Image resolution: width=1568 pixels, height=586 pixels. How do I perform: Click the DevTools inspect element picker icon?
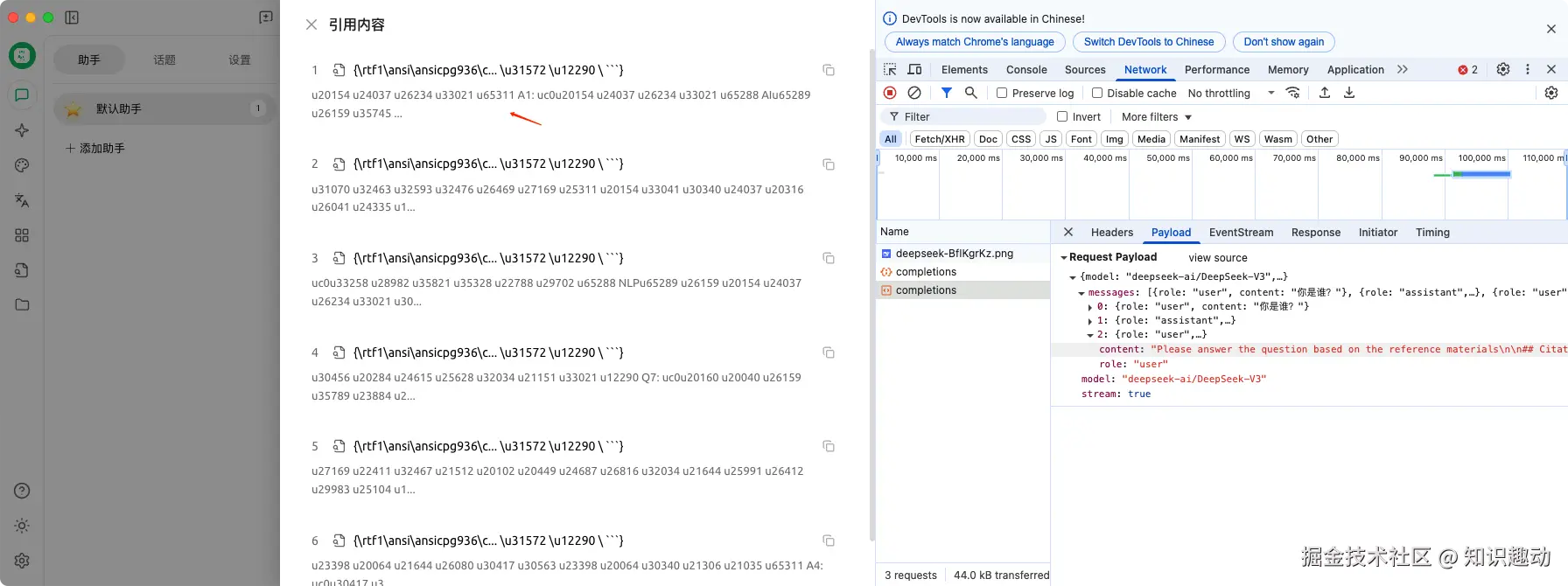point(890,69)
